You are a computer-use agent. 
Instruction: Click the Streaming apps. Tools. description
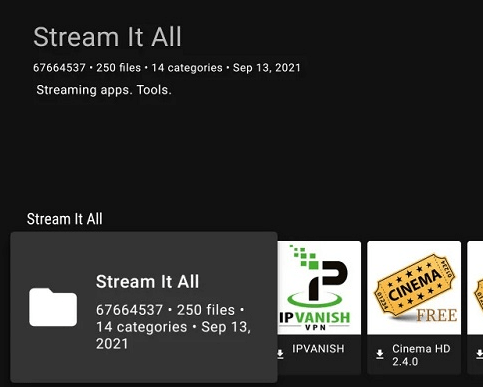pyautogui.click(x=104, y=90)
